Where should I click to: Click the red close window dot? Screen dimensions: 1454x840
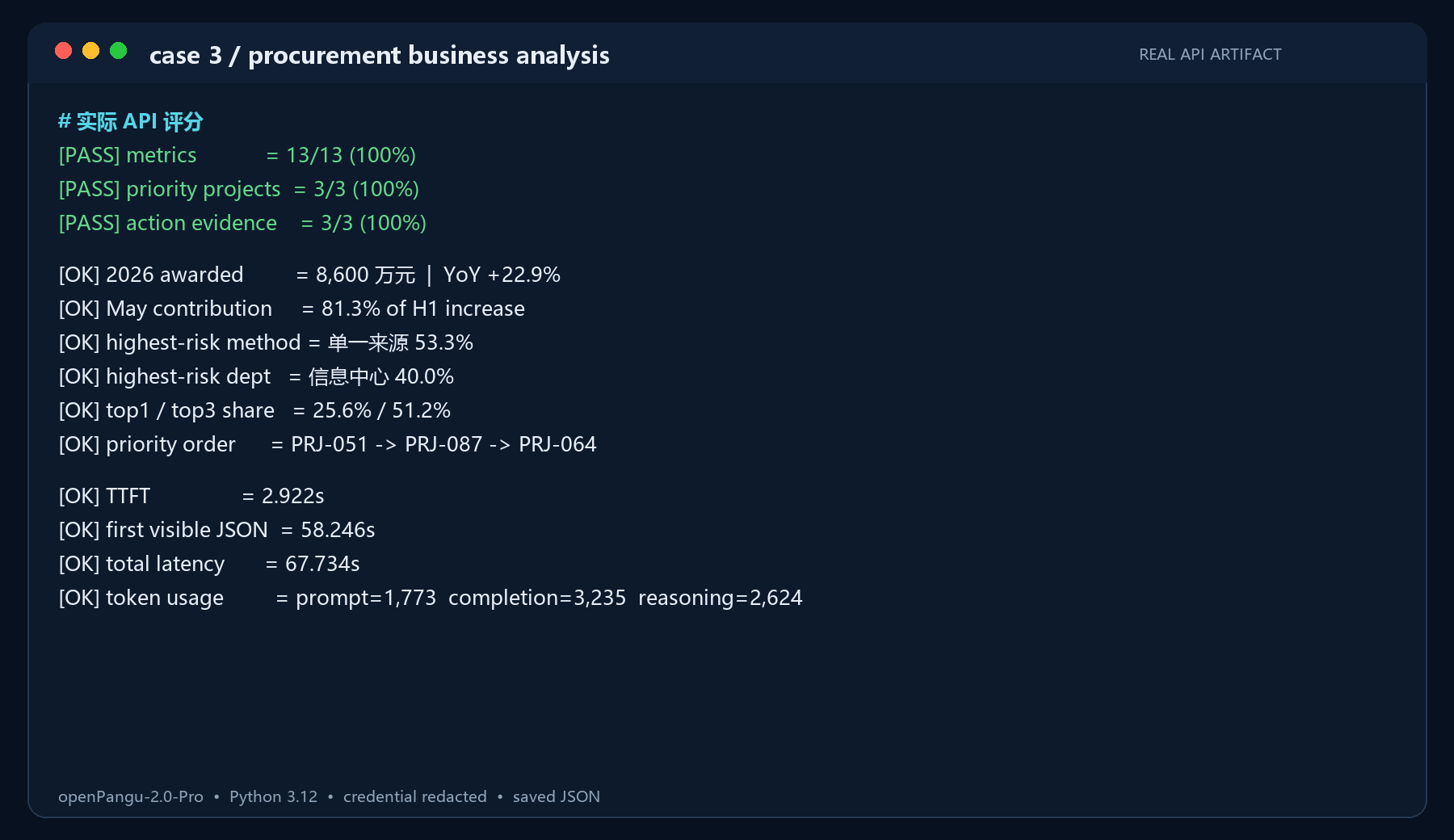click(64, 51)
